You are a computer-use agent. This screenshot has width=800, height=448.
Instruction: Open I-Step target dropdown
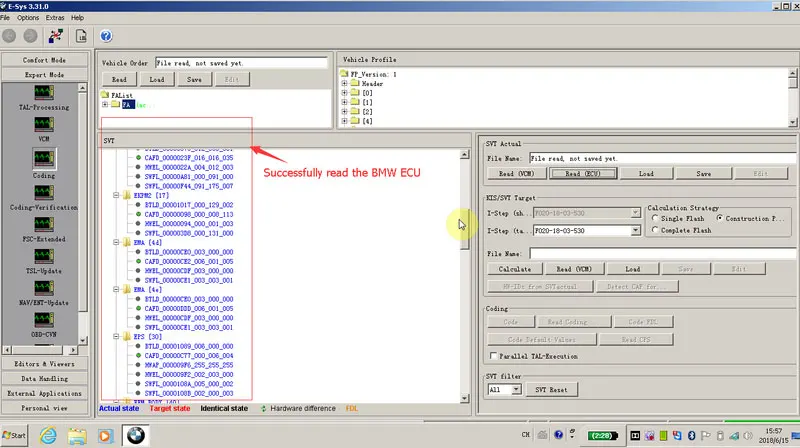(635, 231)
